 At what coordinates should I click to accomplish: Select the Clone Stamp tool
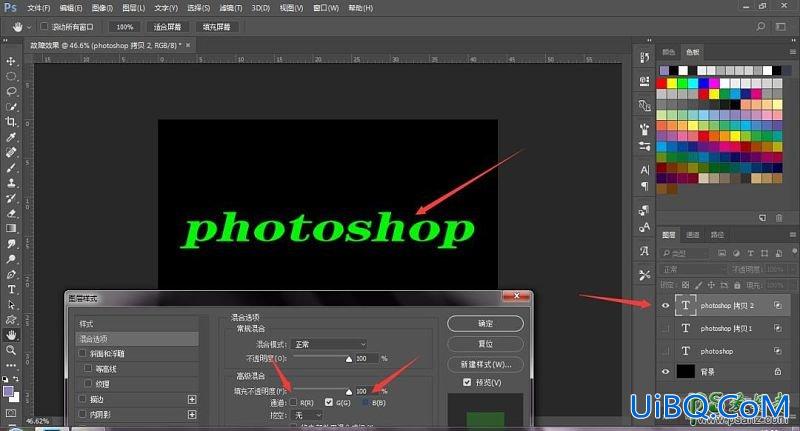click(x=11, y=183)
